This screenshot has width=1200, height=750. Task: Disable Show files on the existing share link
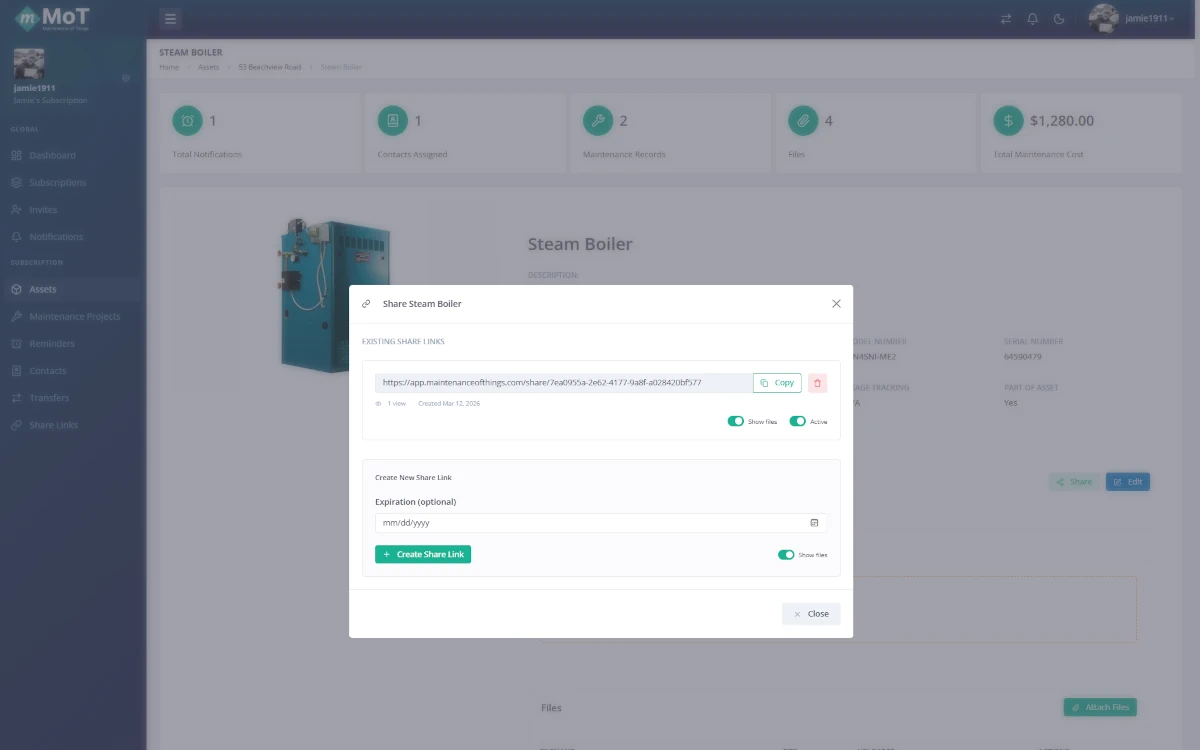pyautogui.click(x=736, y=421)
